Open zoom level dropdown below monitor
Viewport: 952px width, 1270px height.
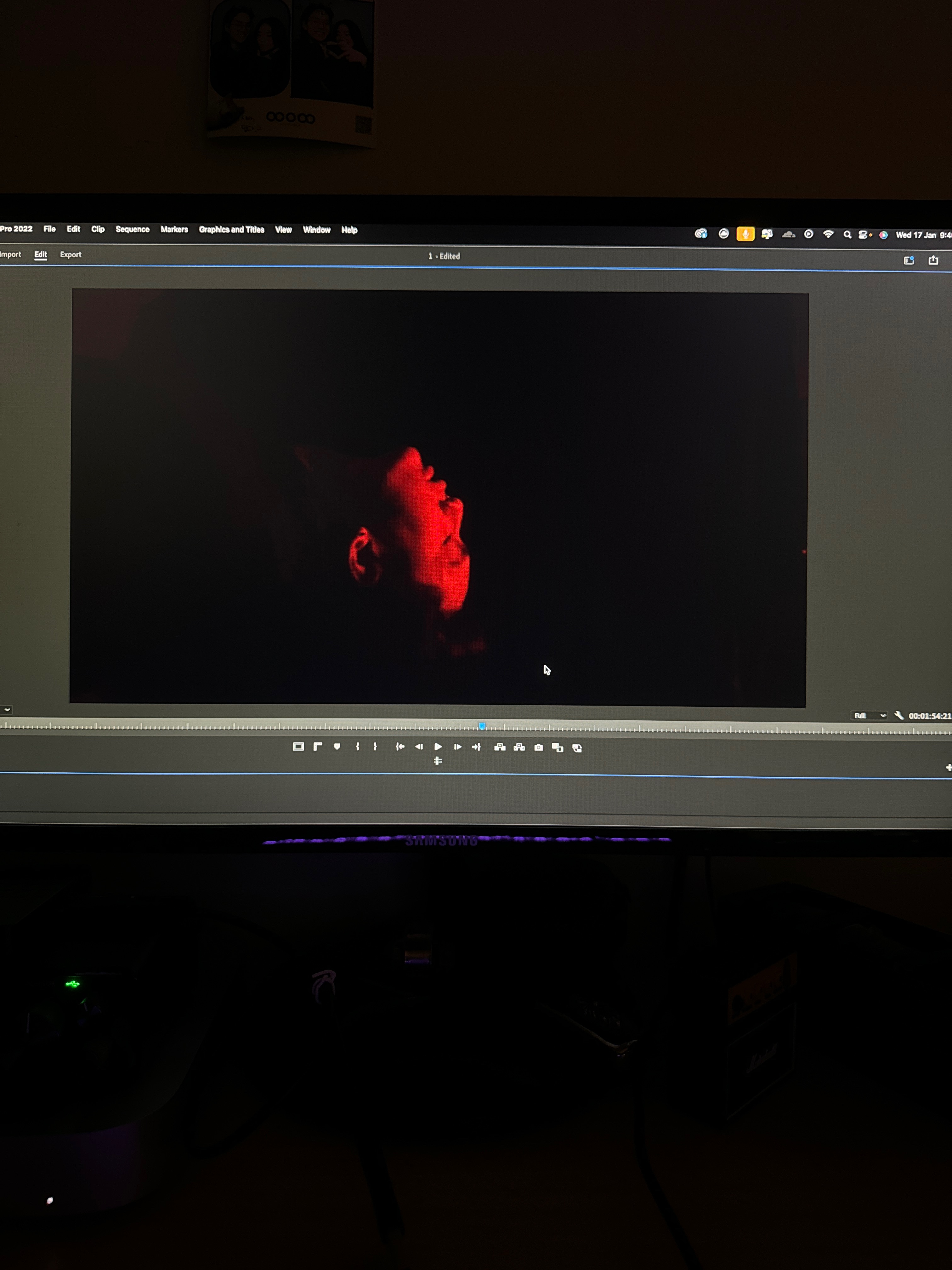tap(7, 710)
